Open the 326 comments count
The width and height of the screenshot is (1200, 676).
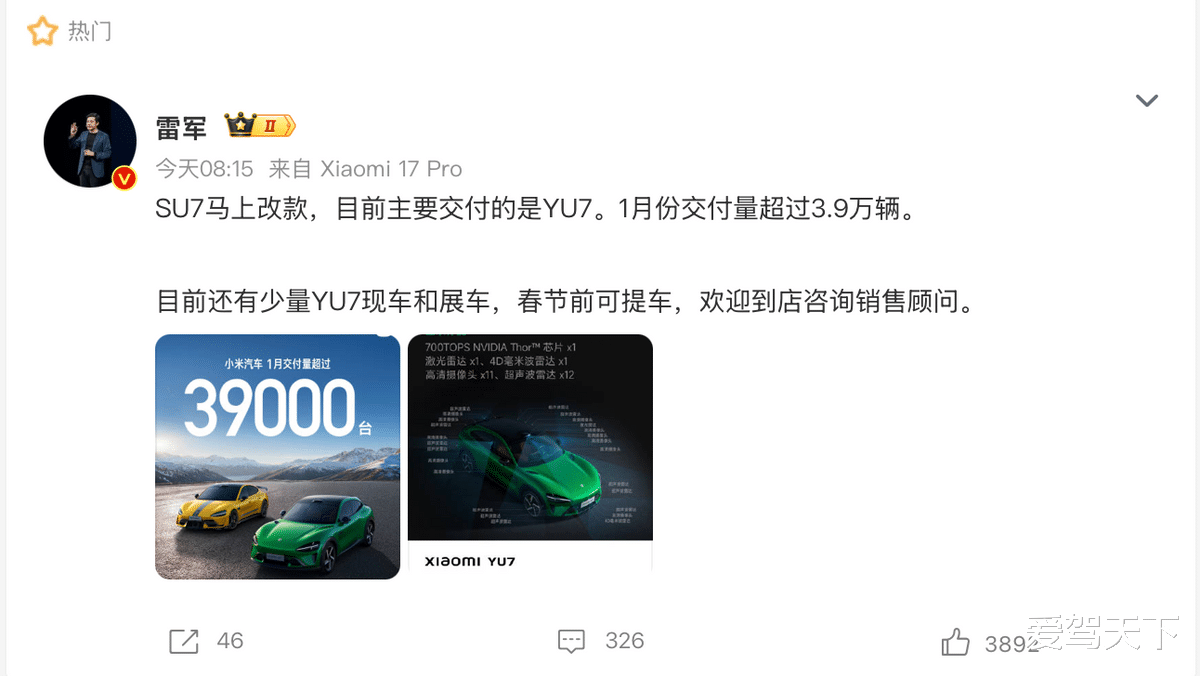(624, 641)
